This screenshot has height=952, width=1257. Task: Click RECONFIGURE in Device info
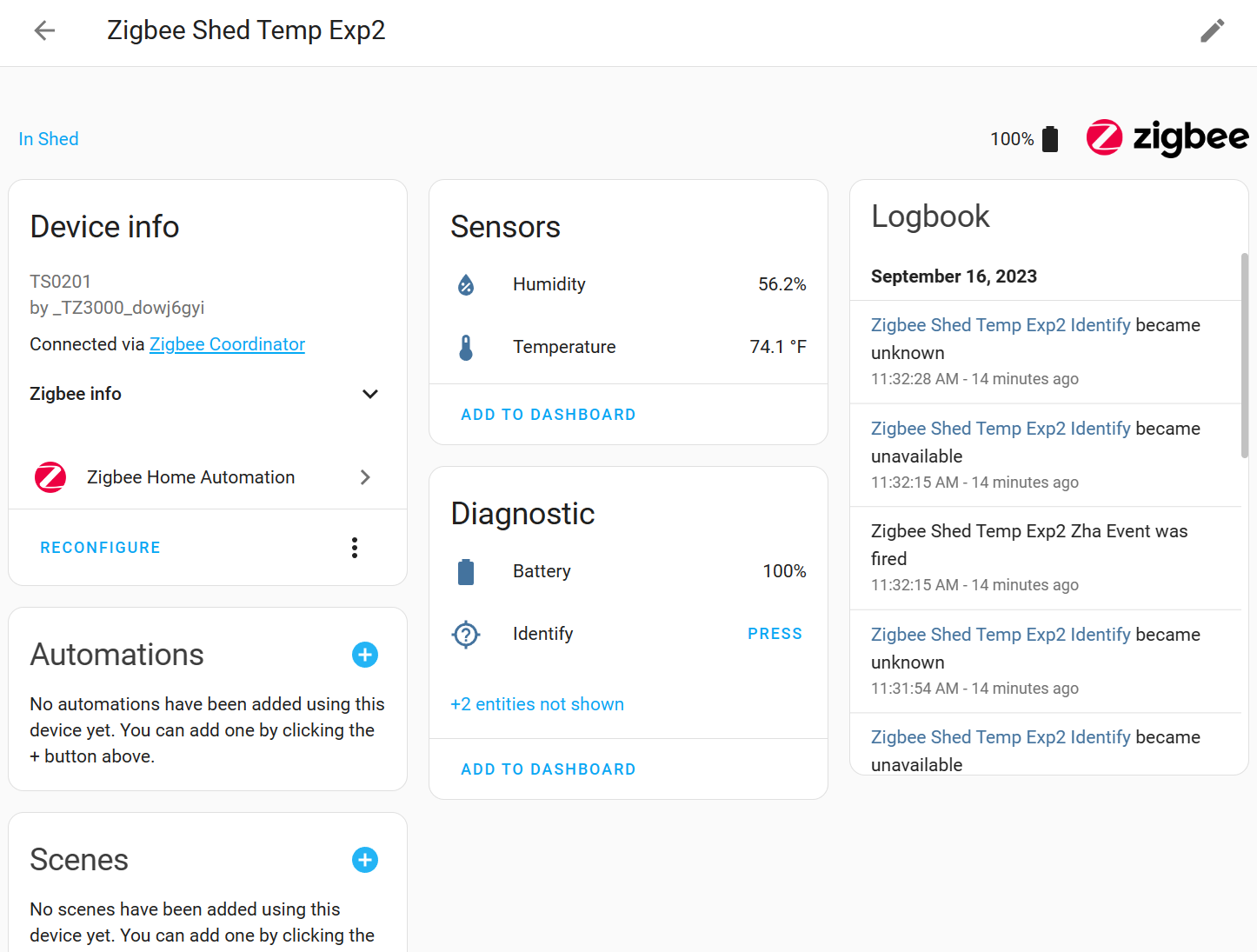pos(100,547)
